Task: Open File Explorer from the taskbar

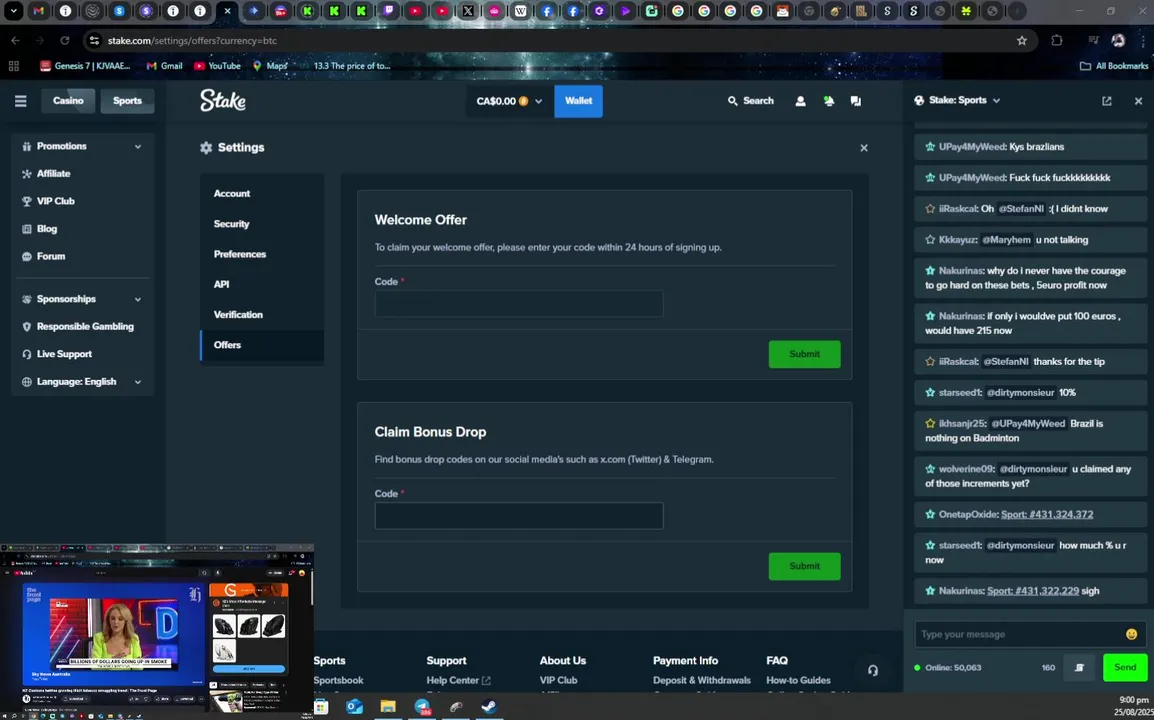Action: click(388, 707)
